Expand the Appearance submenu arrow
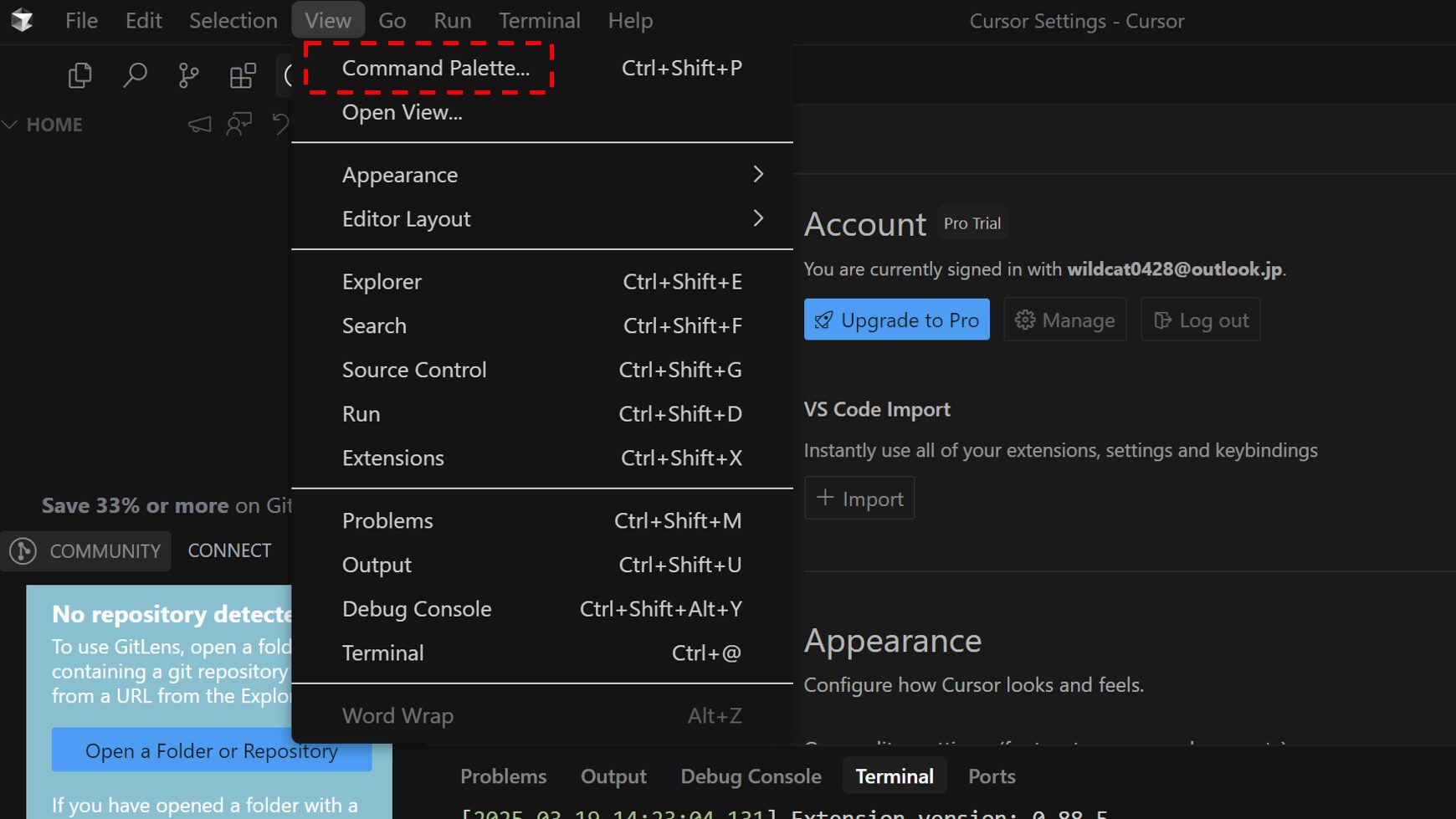 [758, 174]
